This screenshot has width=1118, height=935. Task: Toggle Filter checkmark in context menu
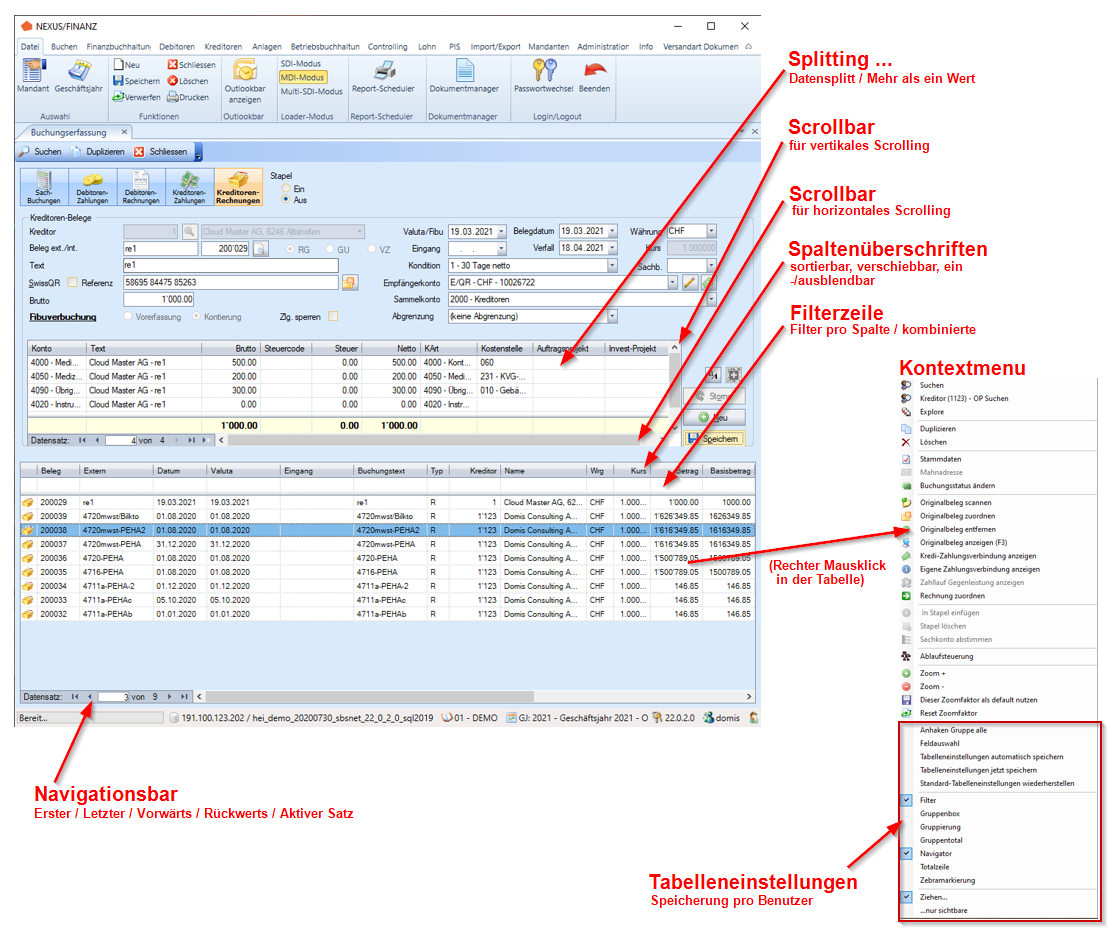[x=906, y=800]
